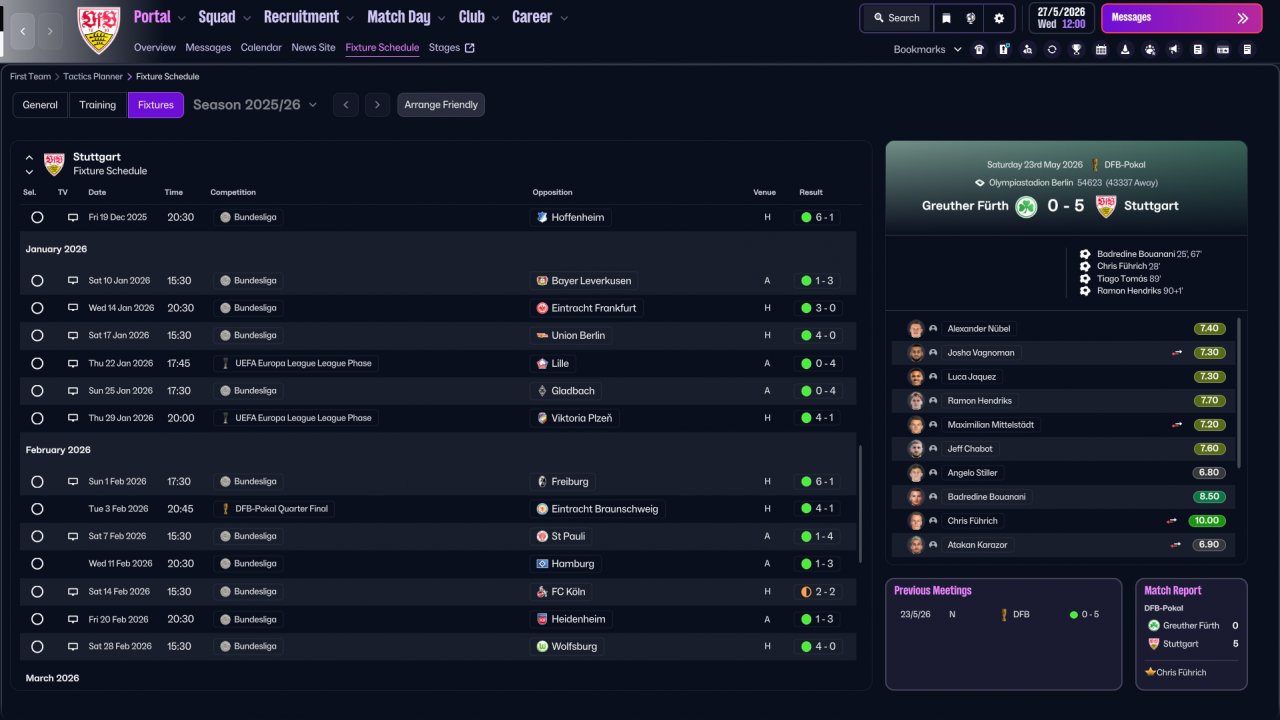Image resolution: width=1280 pixels, height=720 pixels.
Task: Click the circular arrows icon in bookmarks bar
Action: click(x=1052, y=49)
